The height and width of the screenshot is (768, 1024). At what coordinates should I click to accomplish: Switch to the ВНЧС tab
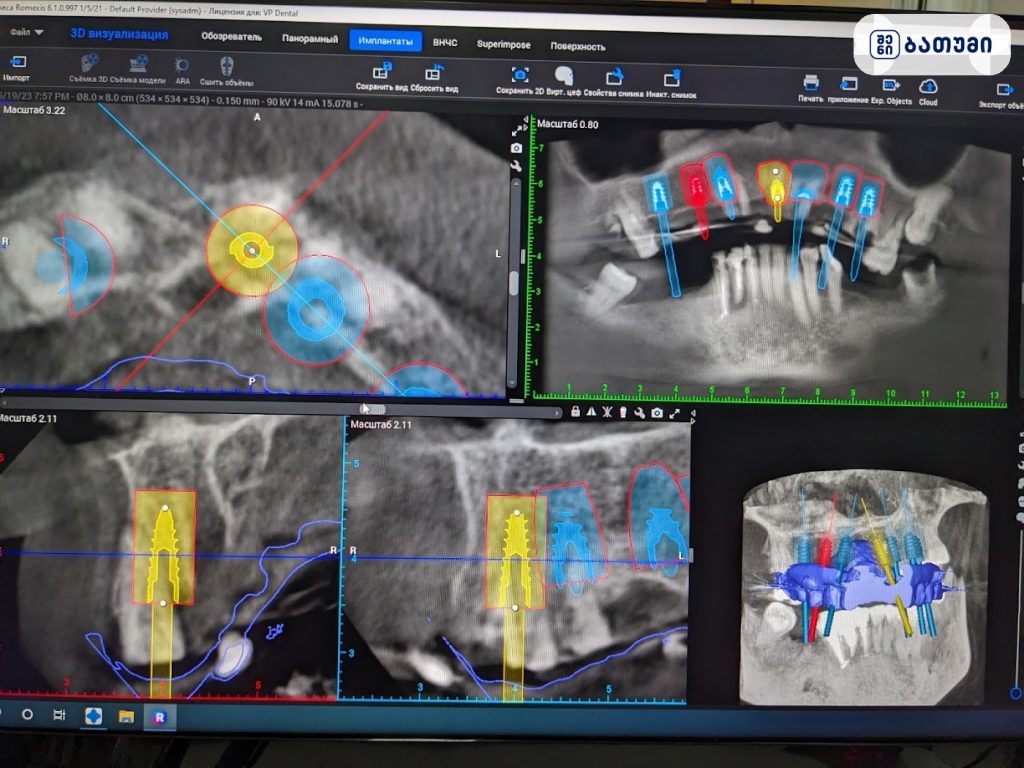point(445,42)
